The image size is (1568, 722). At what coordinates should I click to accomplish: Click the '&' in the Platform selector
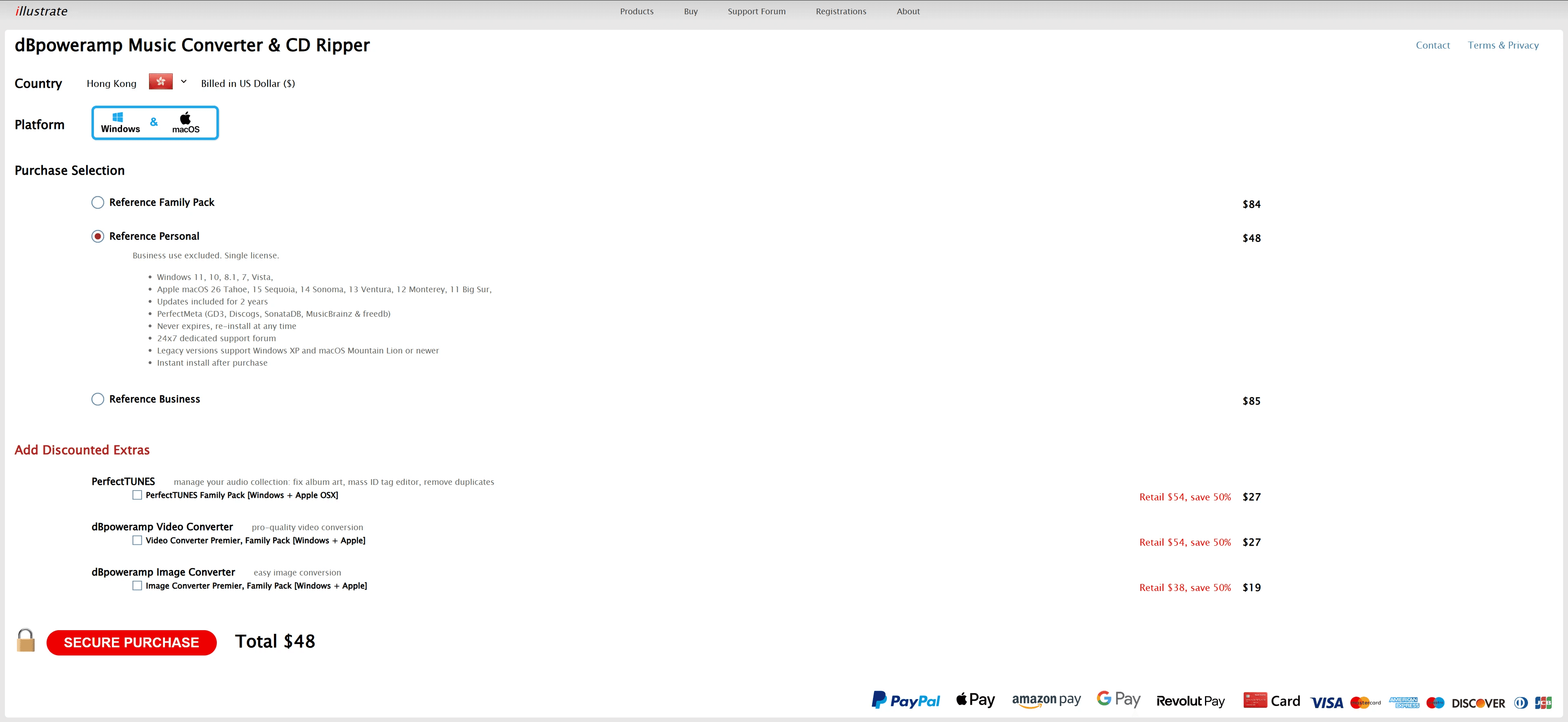coord(154,122)
